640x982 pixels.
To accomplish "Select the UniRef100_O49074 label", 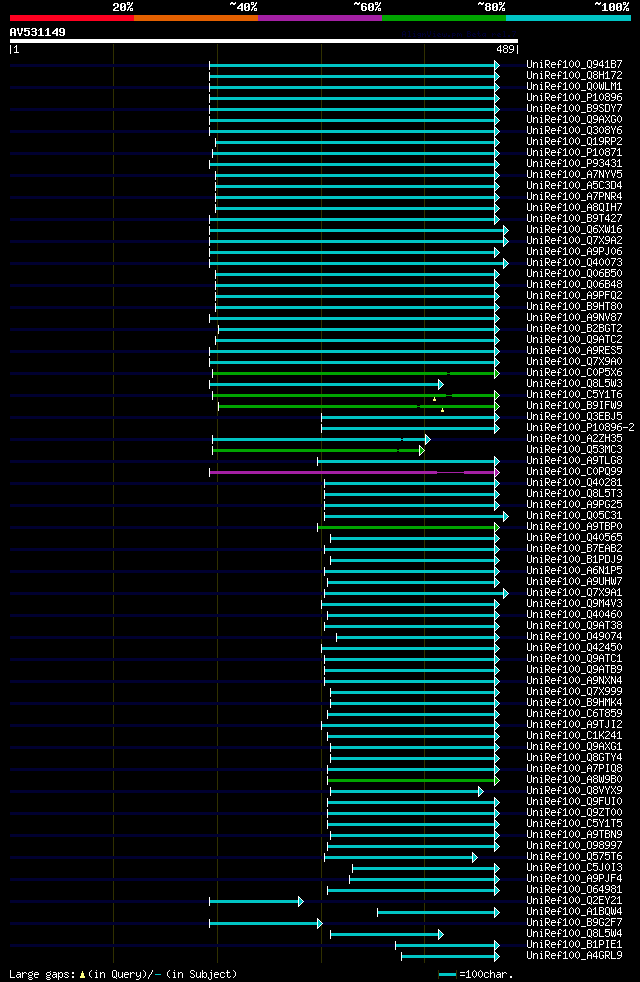I will click(x=574, y=636).
